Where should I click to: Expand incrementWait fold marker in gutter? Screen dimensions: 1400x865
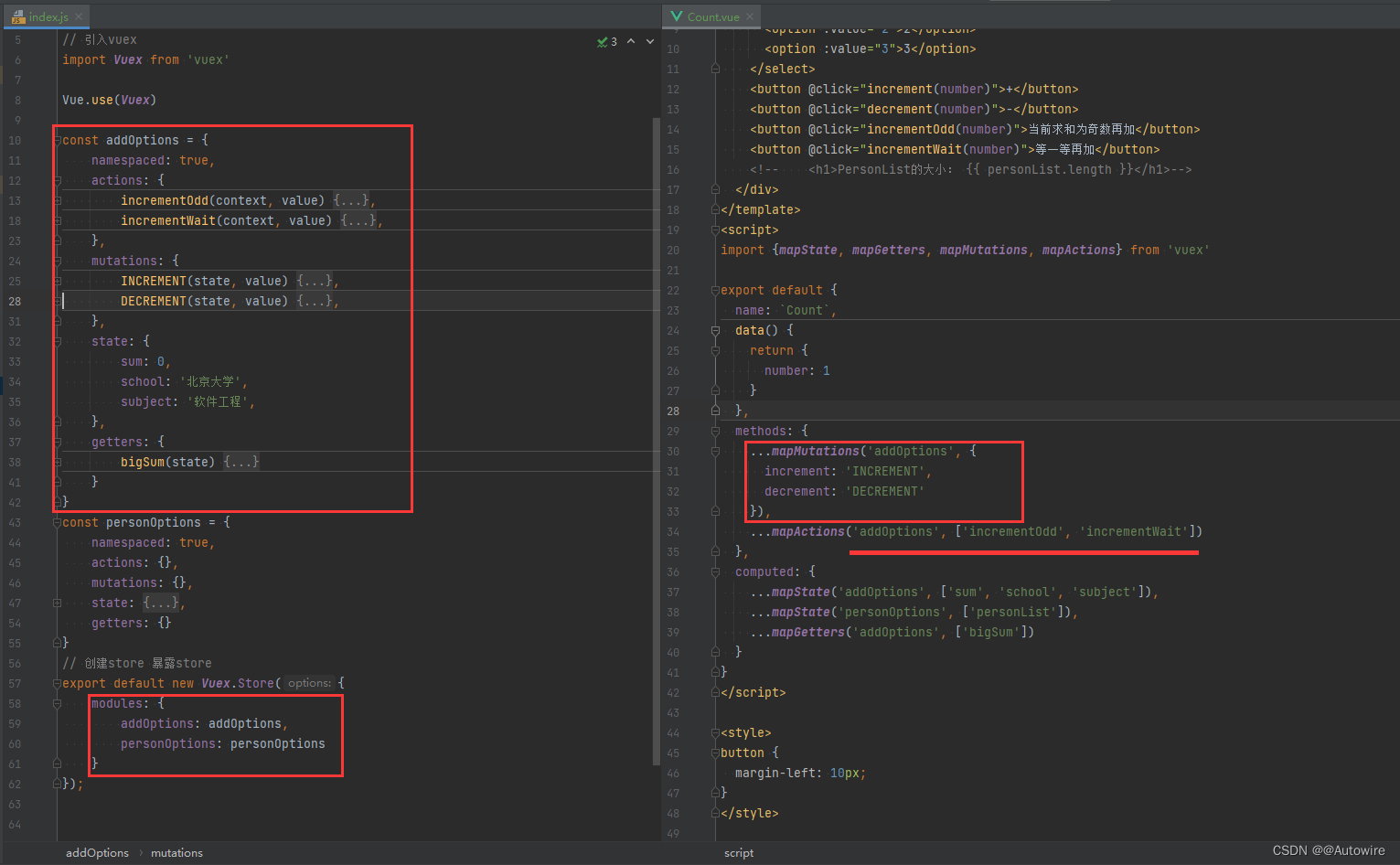pos(57,220)
